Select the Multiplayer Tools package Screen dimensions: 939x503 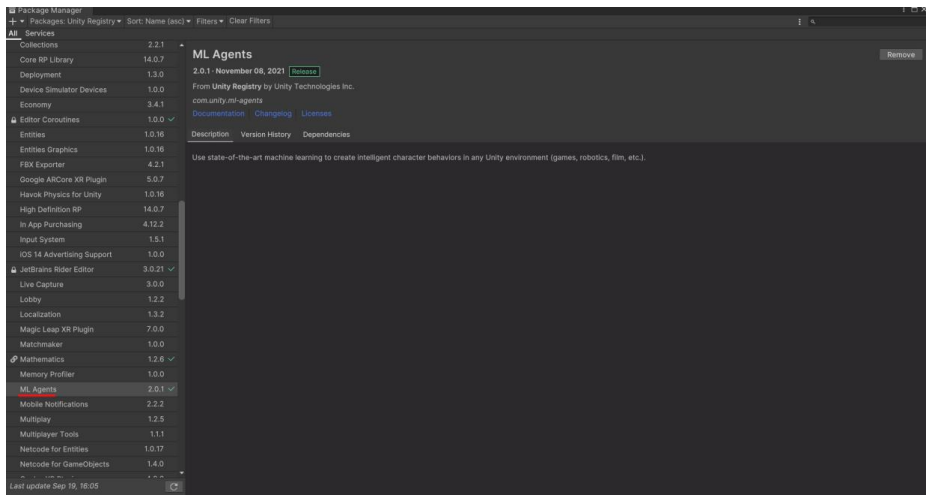(x=92, y=434)
